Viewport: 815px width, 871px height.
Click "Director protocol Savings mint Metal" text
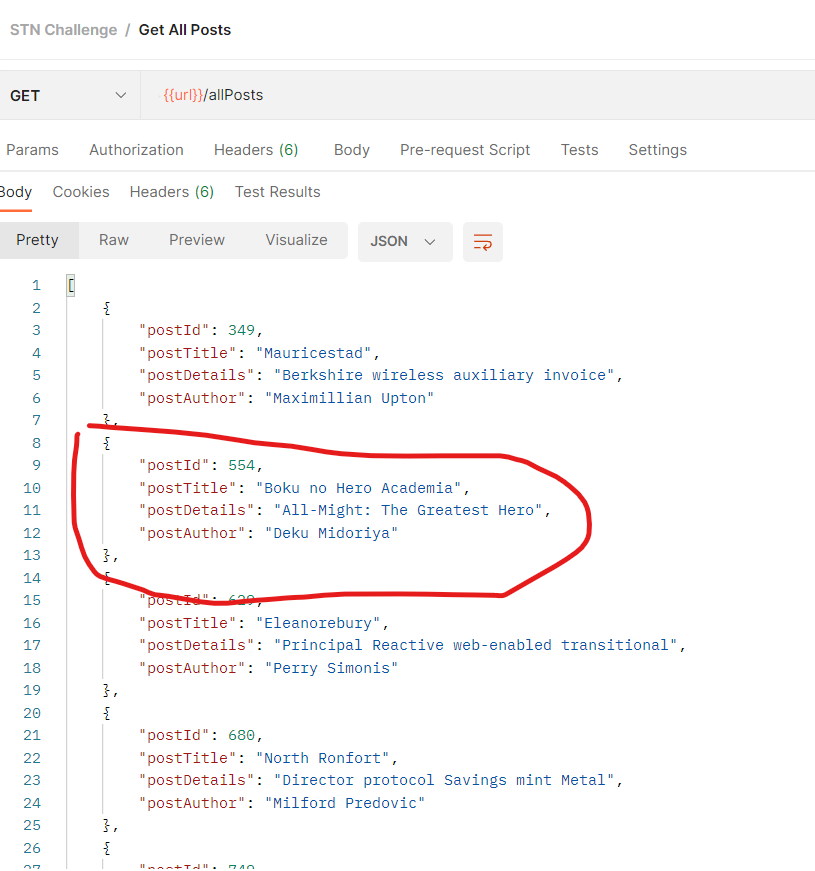tap(444, 780)
